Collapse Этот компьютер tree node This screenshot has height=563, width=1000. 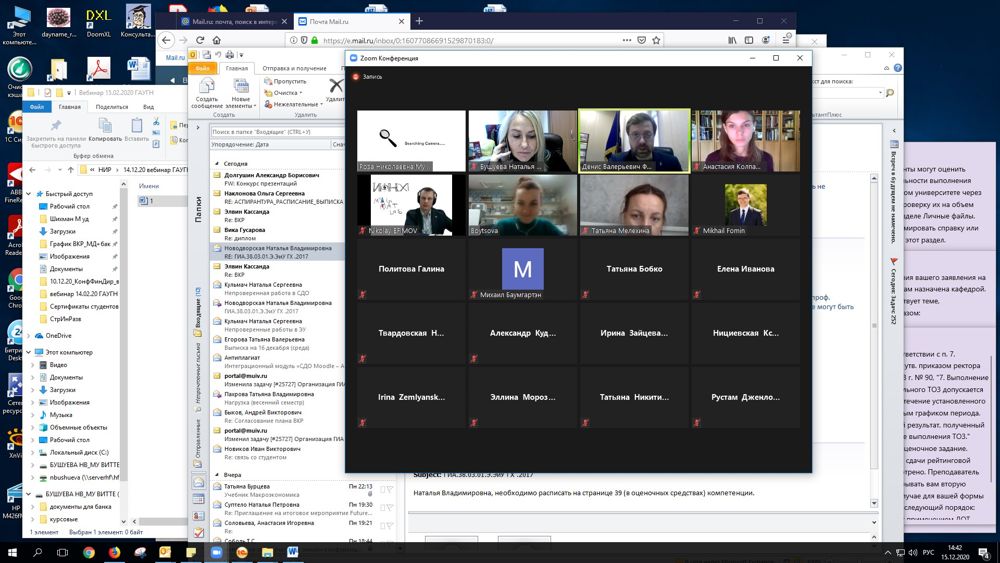coord(29,352)
